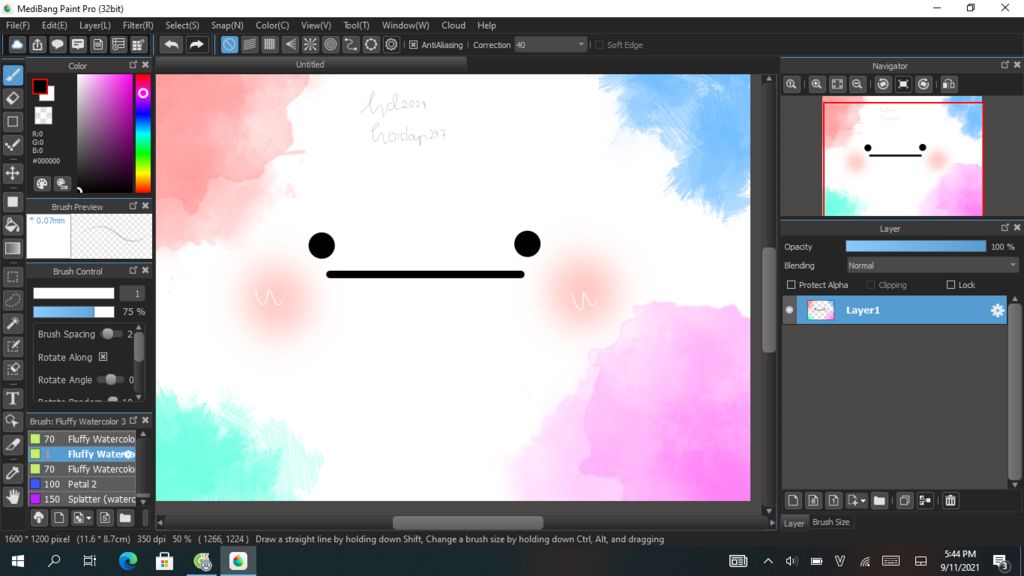This screenshot has width=1024, height=576.
Task: Enable the Soft Edge checkbox
Action: [x=599, y=45]
